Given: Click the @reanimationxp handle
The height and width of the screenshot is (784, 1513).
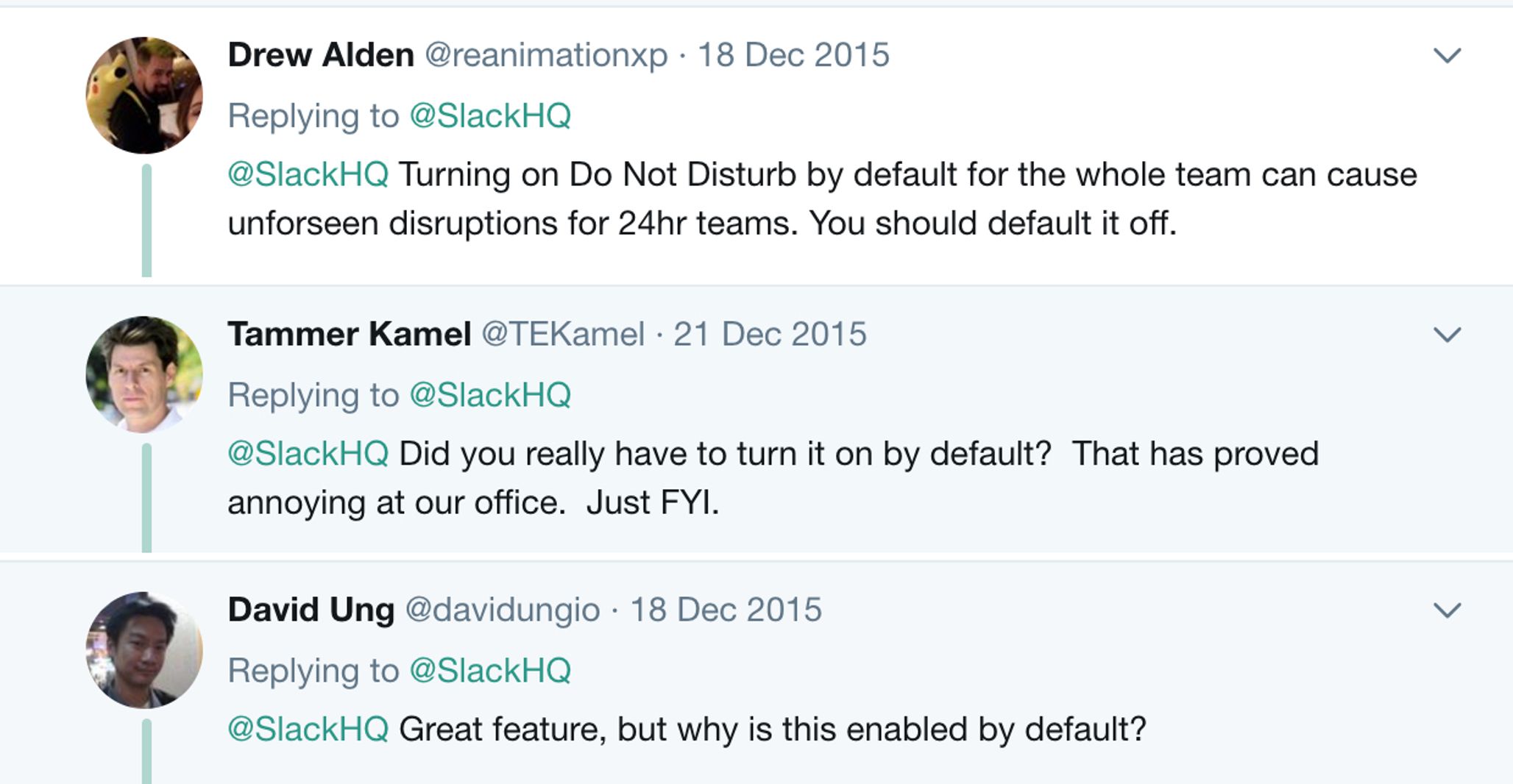Looking at the screenshot, I should [x=546, y=57].
